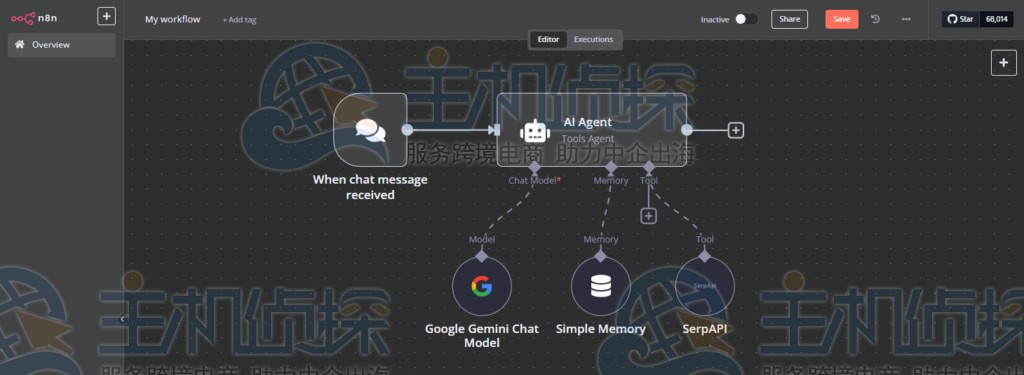Switch to the Editor tab

click(x=548, y=39)
